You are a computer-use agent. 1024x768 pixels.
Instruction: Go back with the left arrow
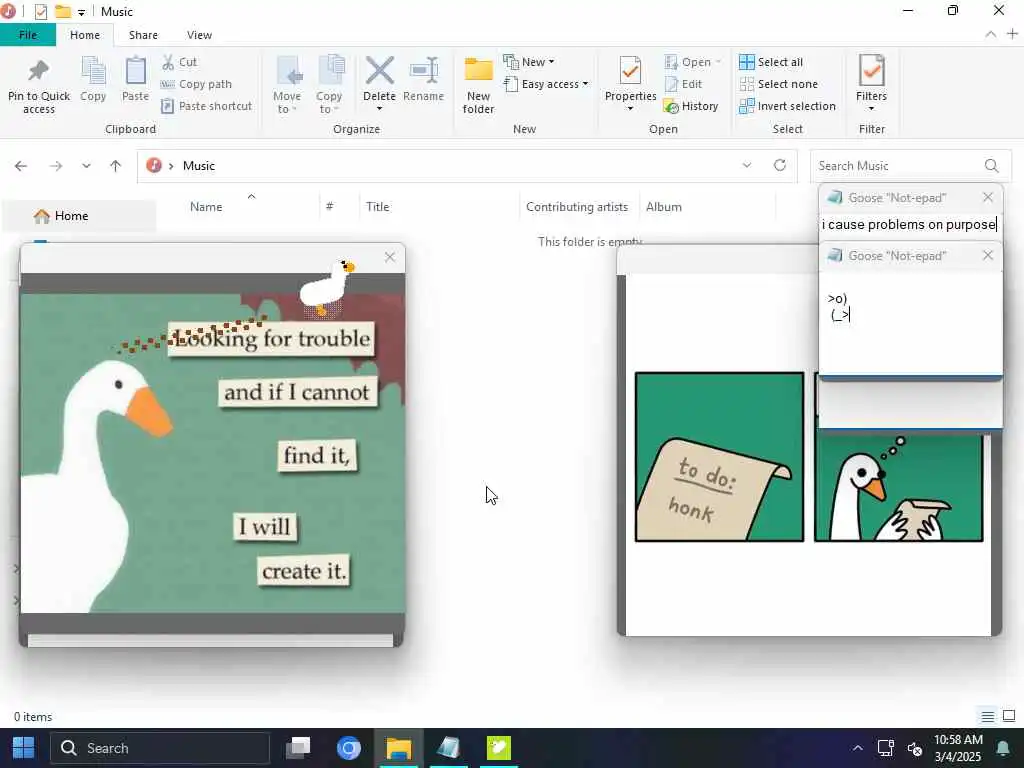pos(21,166)
